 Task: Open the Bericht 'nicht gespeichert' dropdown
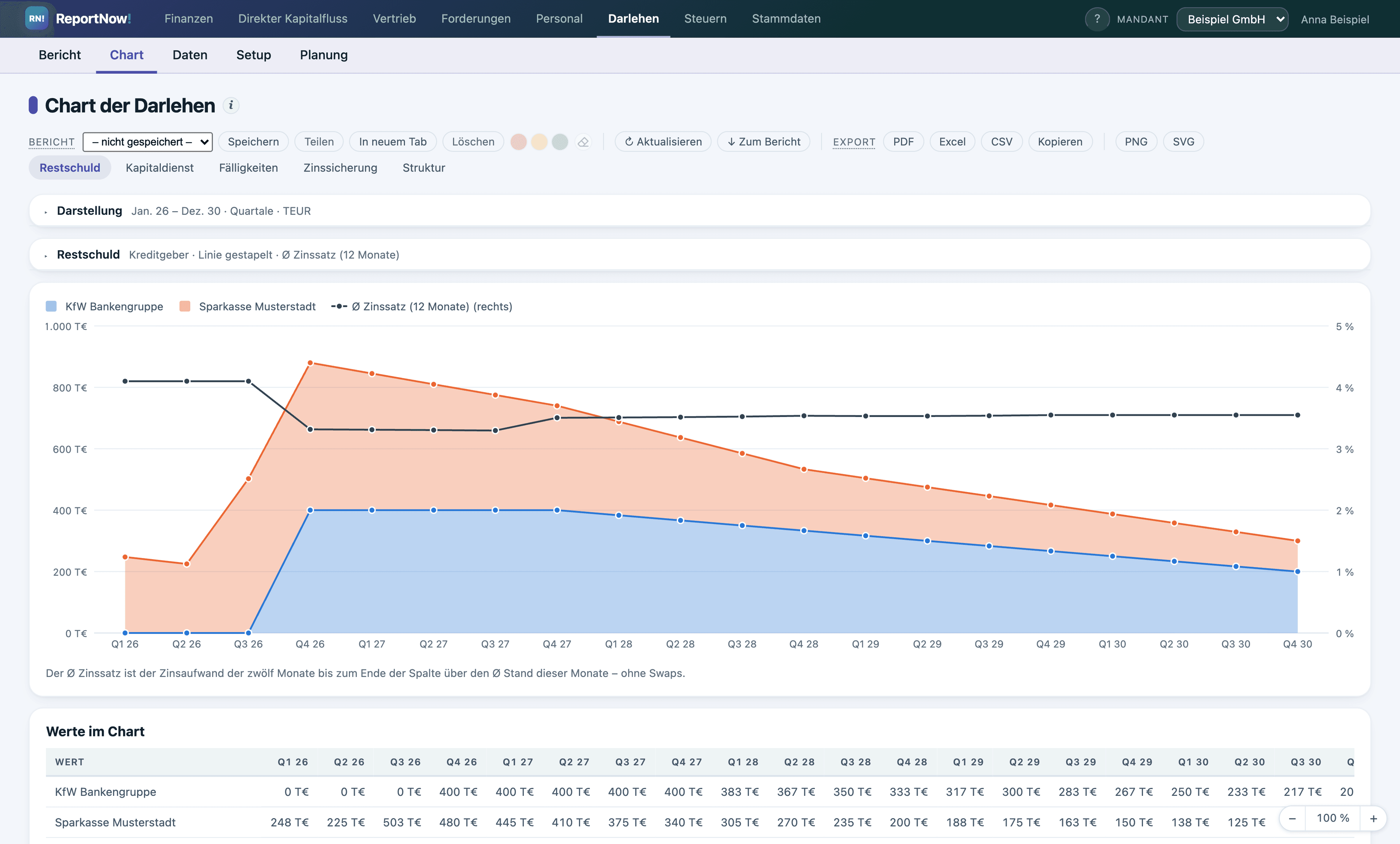pyautogui.click(x=148, y=142)
